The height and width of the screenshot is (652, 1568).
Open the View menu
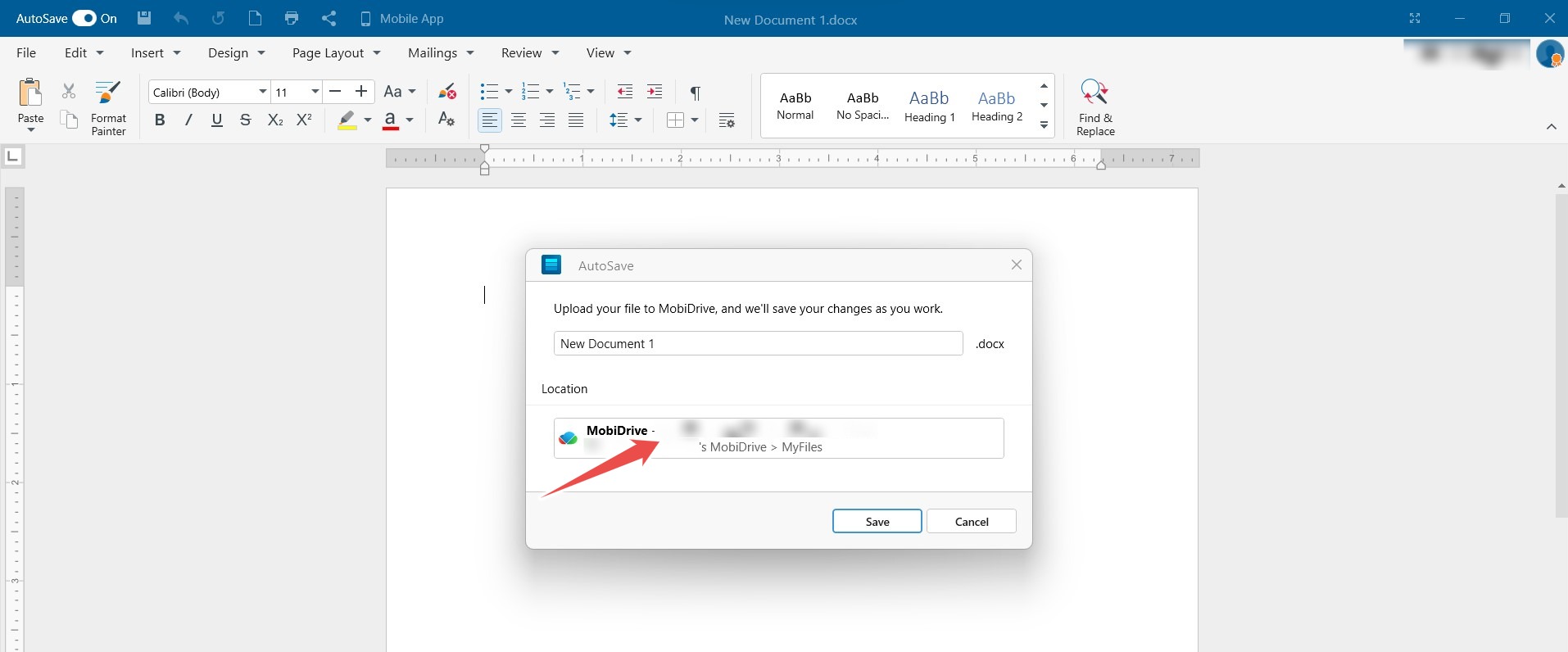click(609, 52)
